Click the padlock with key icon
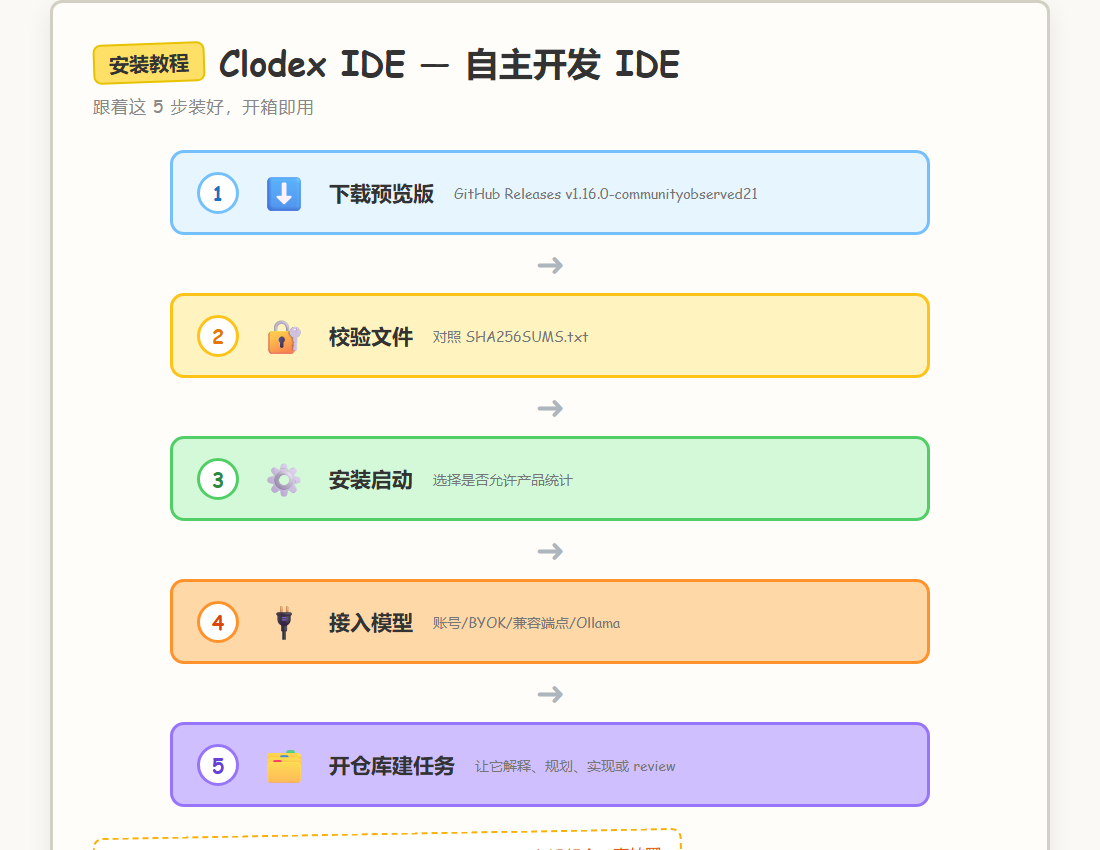Viewport: 1100px width, 850px height. coord(284,337)
